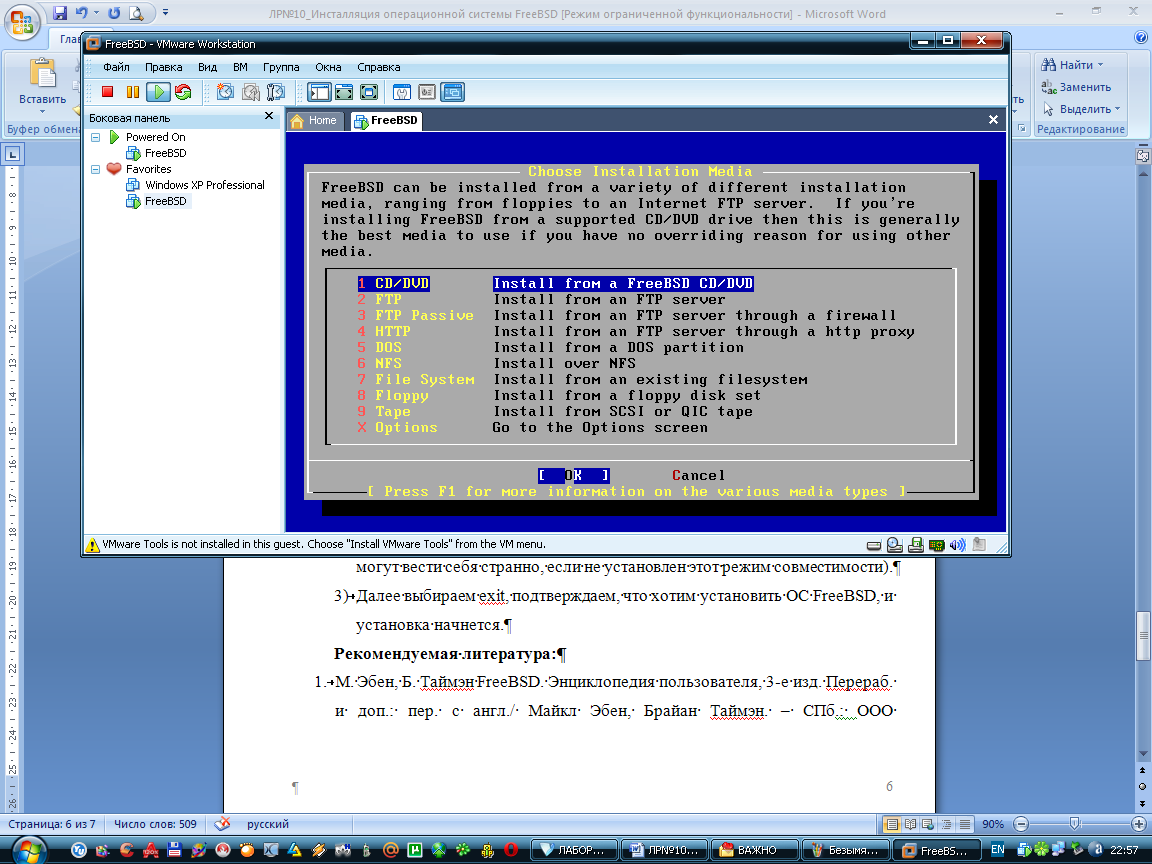This screenshot has width=1152, height=864.
Task: Click Cancel in installer dialog
Action: click(x=699, y=475)
